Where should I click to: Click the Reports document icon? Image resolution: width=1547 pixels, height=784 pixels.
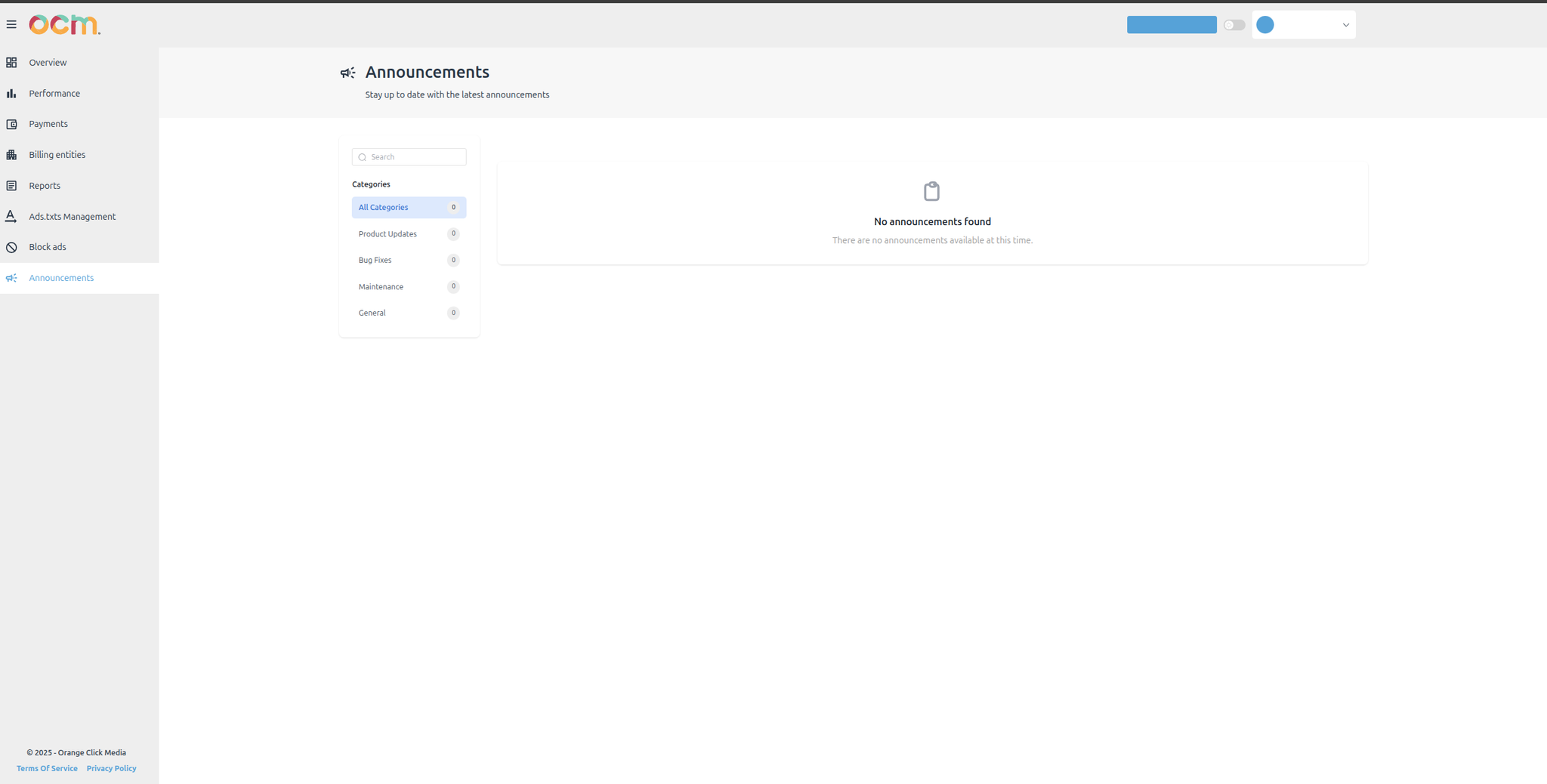tap(11, 186)
